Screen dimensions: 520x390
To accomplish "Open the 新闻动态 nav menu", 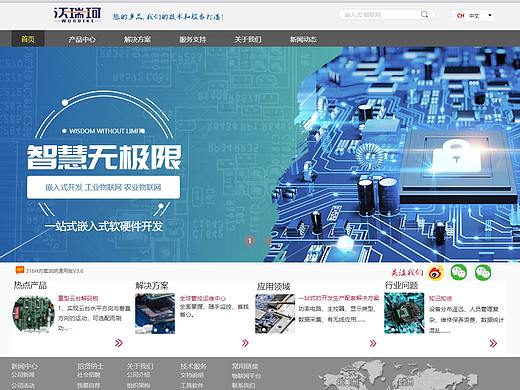I will click(x=303, y=39).
